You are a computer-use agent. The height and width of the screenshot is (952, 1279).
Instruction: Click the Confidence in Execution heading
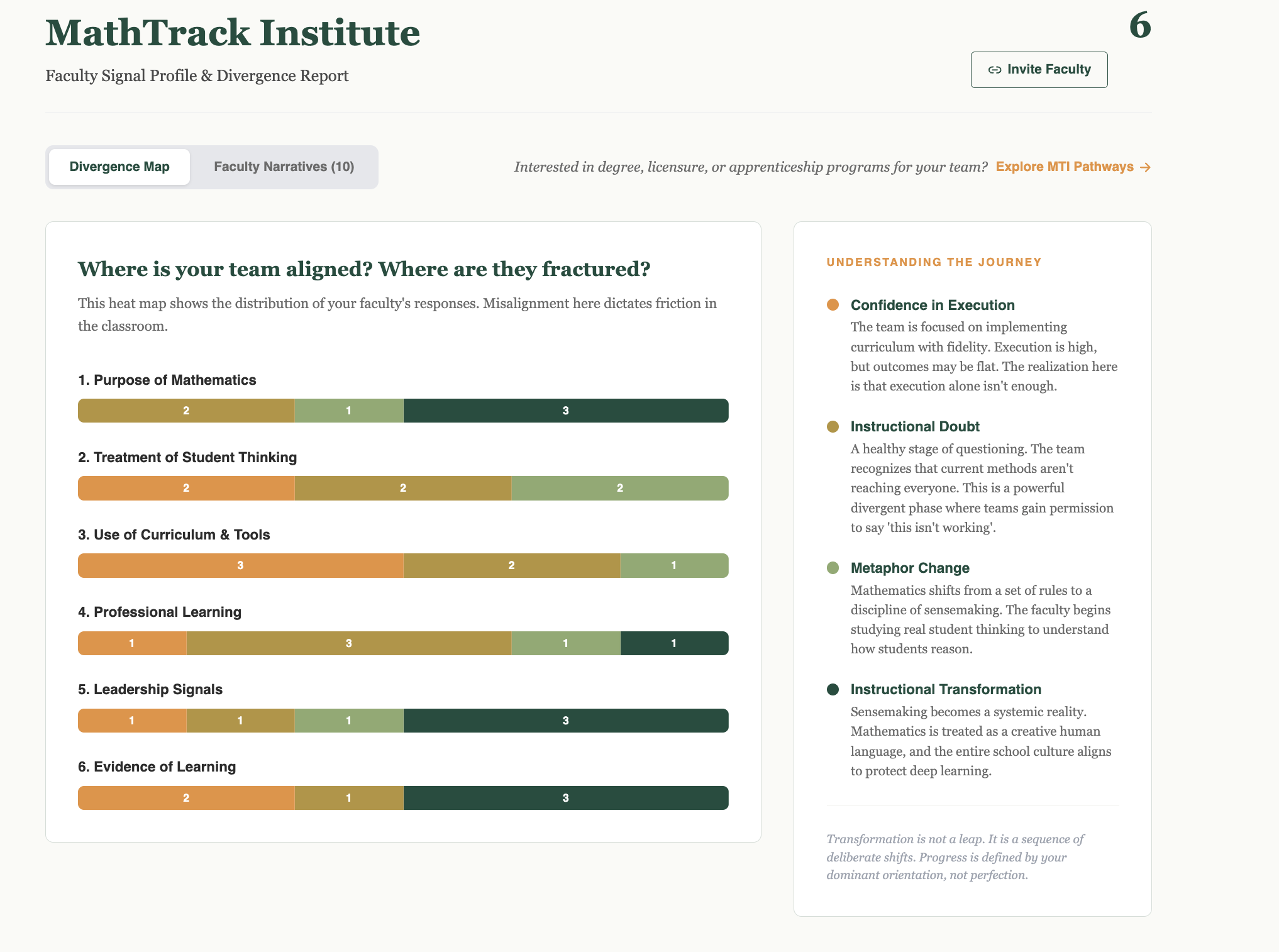click(x=932, y=305)
